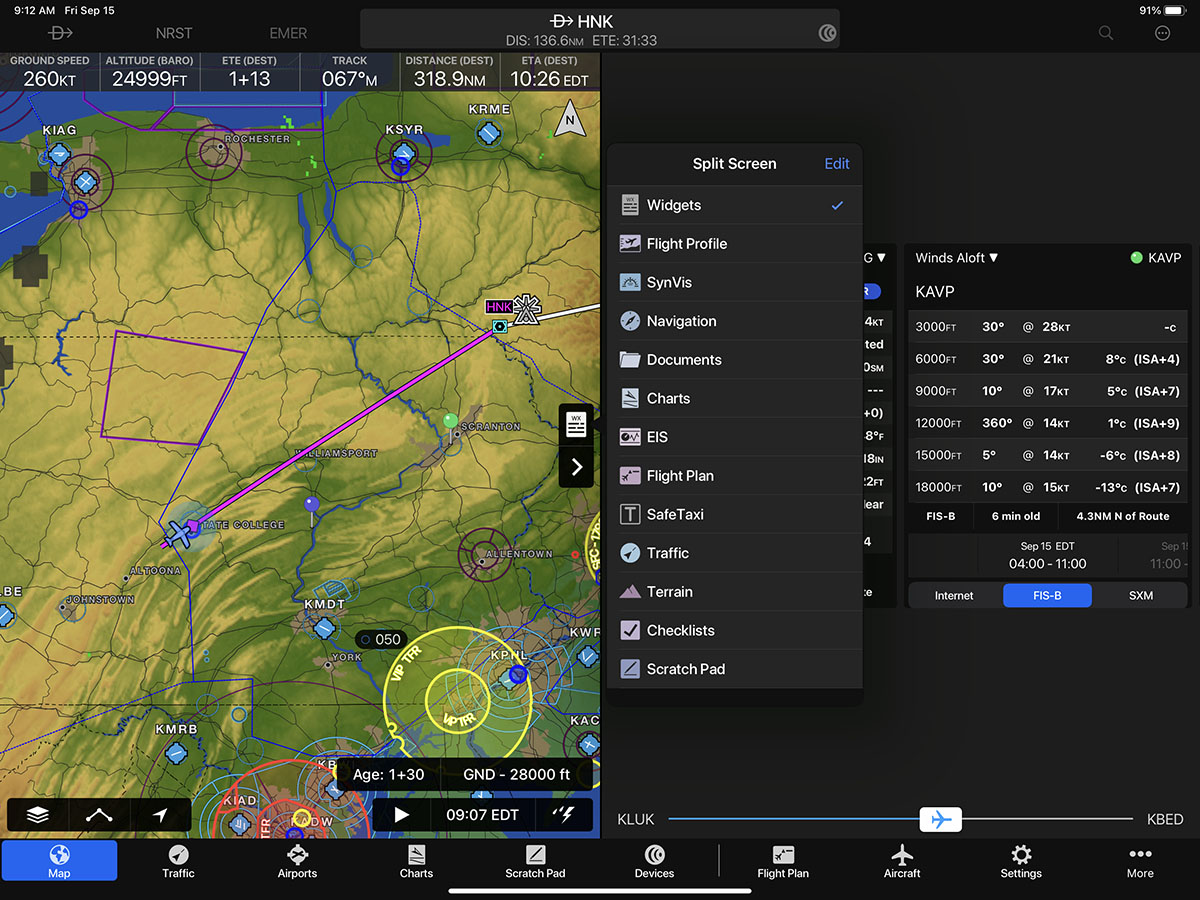Tap the graphical route edit icon
The height and width of the screenshot is (900, 1200).
(x=99, y=815)
